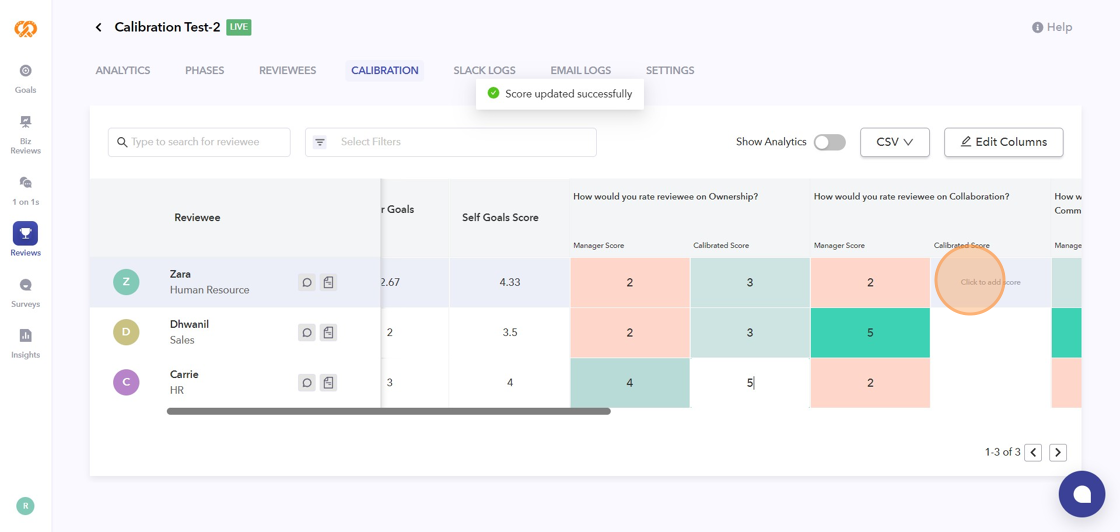Screen dimensions: 1120x532
Task: Click the Edit Columns button
Action: click(x=1003, y=142)
